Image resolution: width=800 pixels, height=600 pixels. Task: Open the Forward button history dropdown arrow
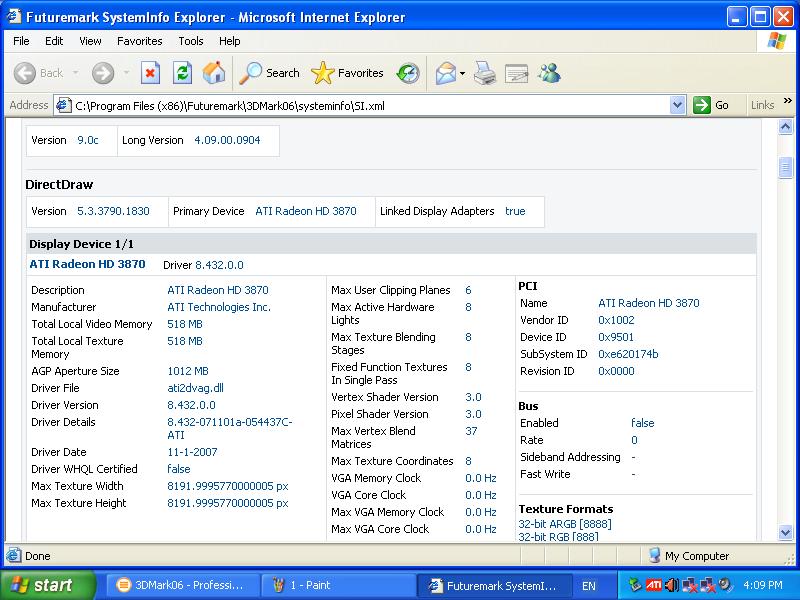click(126, 73)
